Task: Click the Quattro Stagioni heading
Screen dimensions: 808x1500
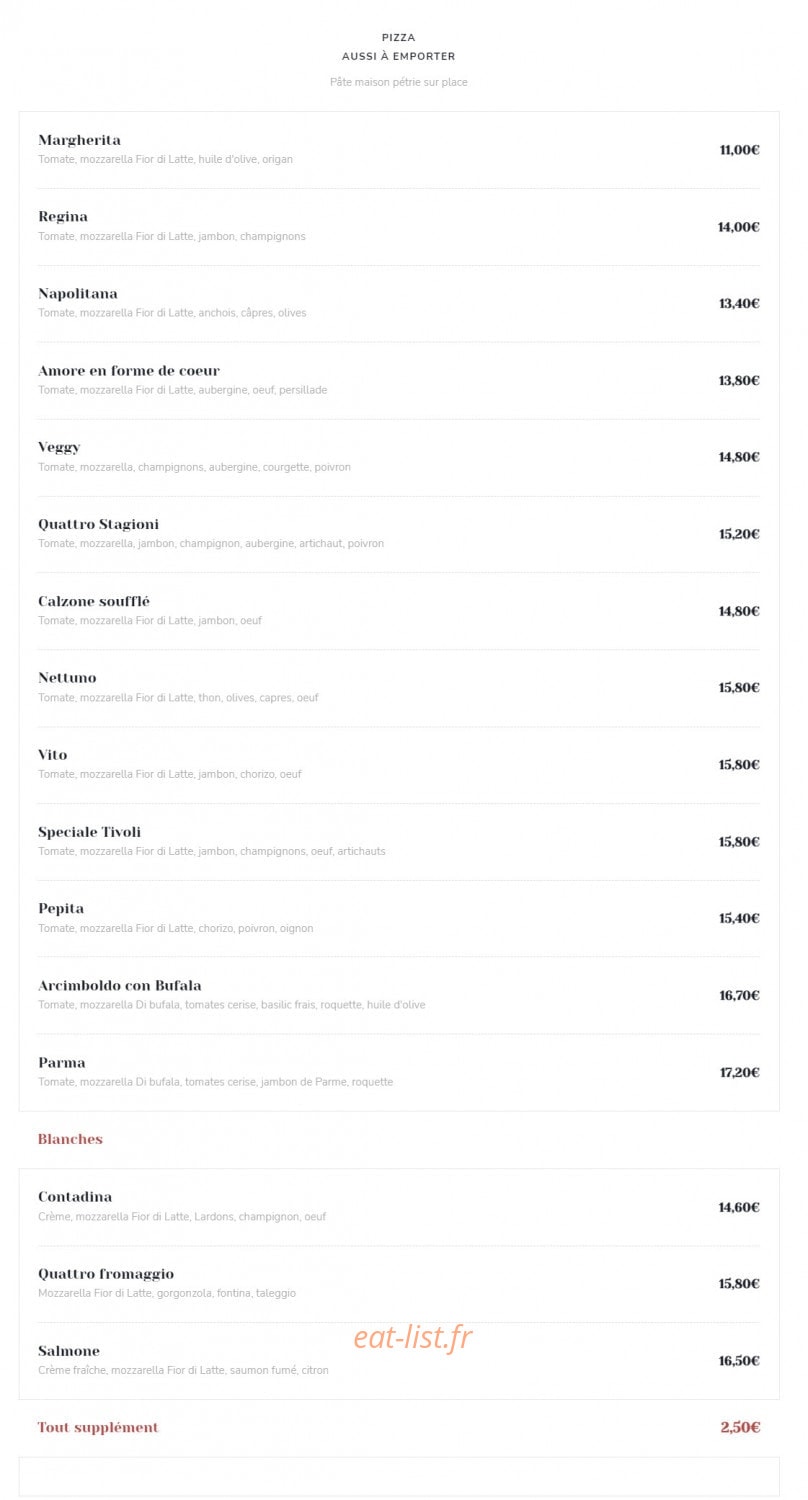Action: [x=98, y=524]
